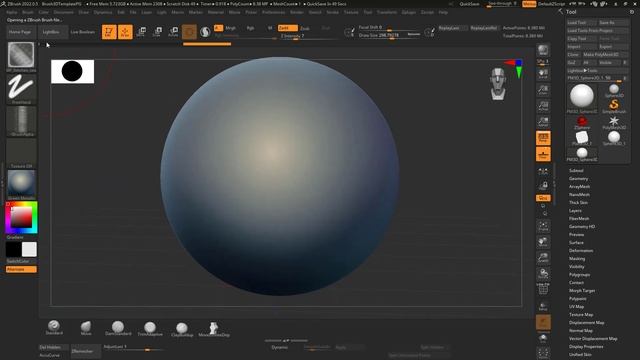
Task: Activate Draw mode button
Action: click(125, 32)
